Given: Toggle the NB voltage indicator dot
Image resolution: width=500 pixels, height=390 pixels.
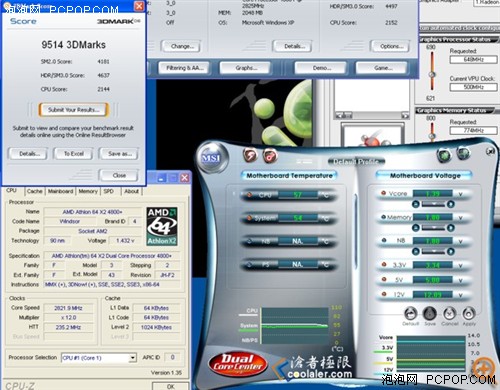Looking at the screenshot, I should point(383,240).
